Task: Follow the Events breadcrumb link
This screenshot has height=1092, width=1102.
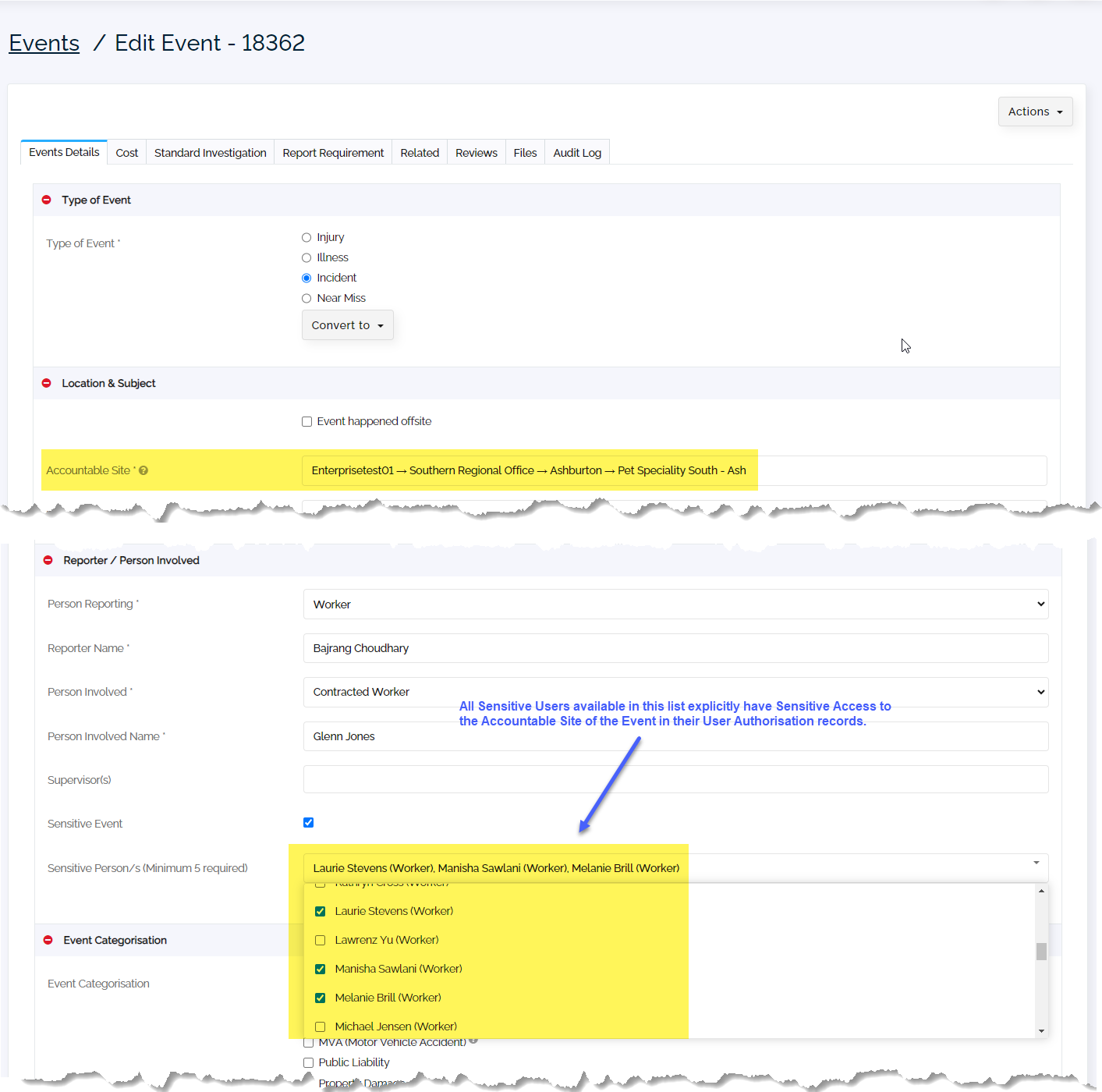Action: (44, 43)
